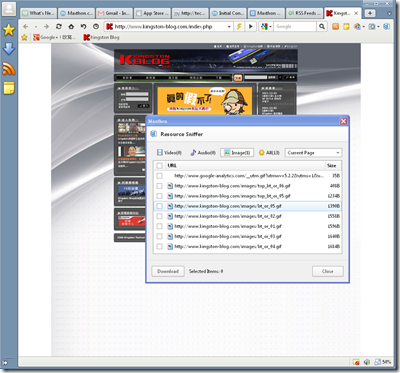Open the Kingston Blog bookmark
Viewport: 400px width, 373px height.
pos(101,37)
